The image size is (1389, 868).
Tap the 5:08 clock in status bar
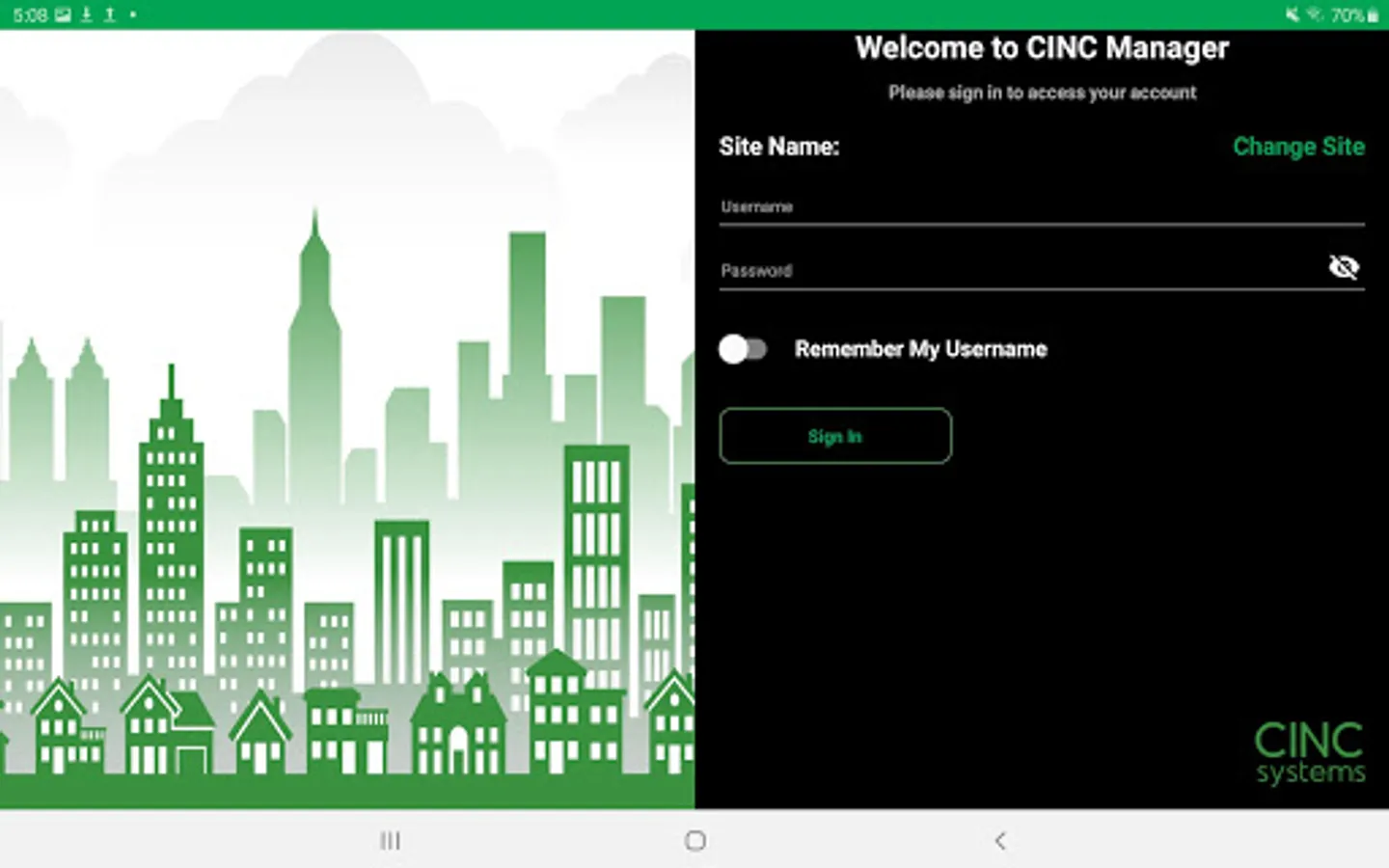tap(31, 14)
